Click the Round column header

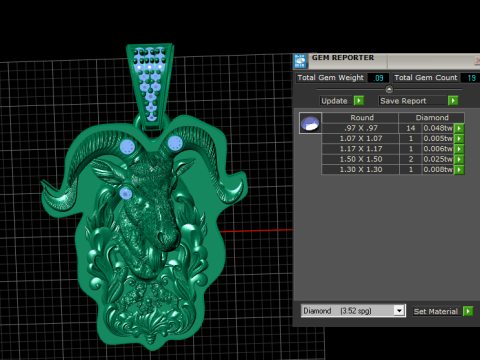361,118
